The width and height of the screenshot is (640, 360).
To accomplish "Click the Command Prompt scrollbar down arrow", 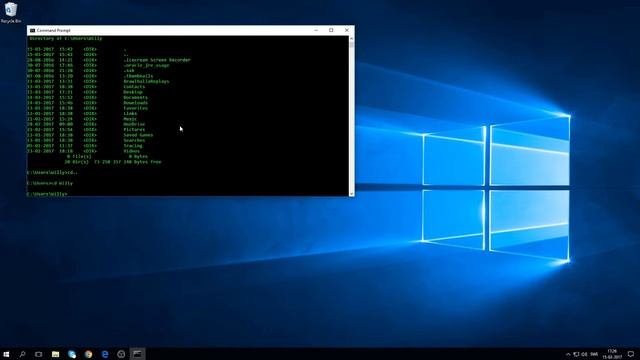I will click(351, 194).
